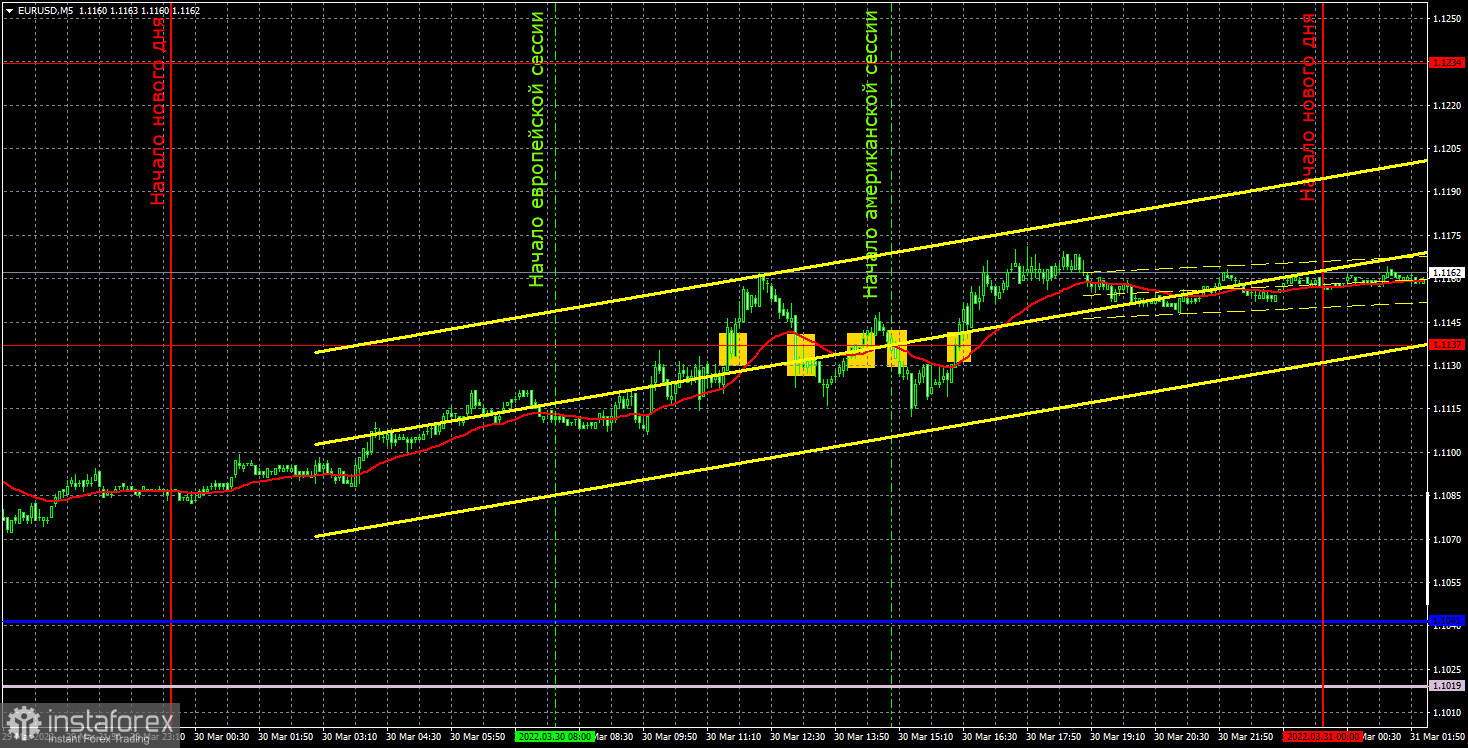The width and height of the screenshot is (1468, 748).
Task: Click the 30 Mar 09:50 time label
Action: 669,736
